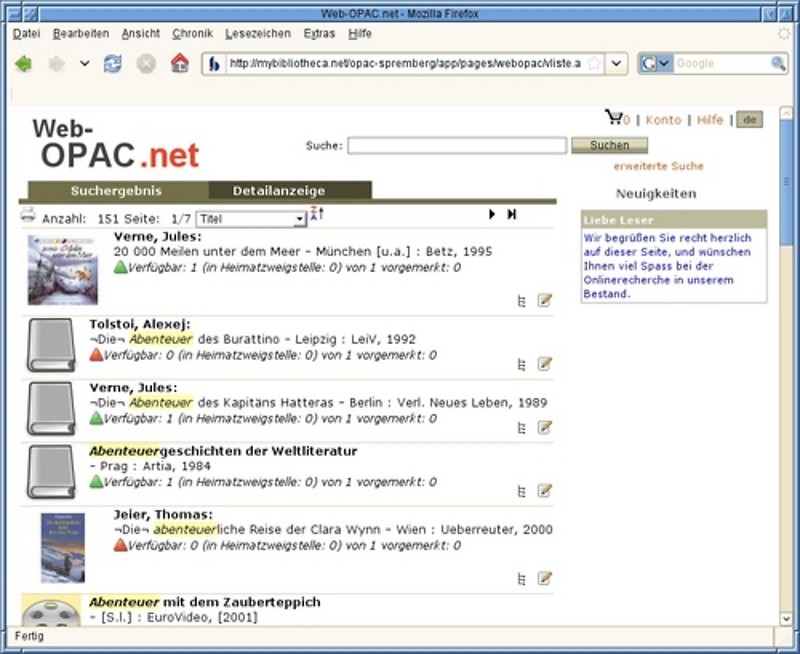Viewport: 800px width, 654px height.
Task: Open the Ansicht menu
Action: coord(141,34)
